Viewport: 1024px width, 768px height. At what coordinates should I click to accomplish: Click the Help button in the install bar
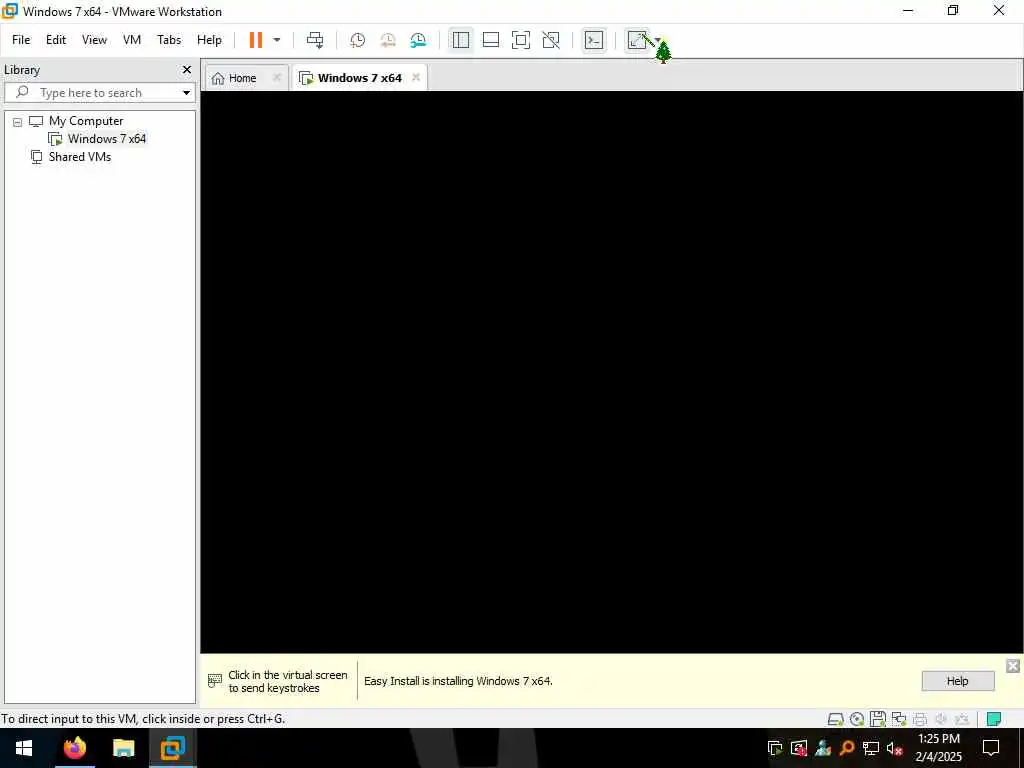pos(957,680)
